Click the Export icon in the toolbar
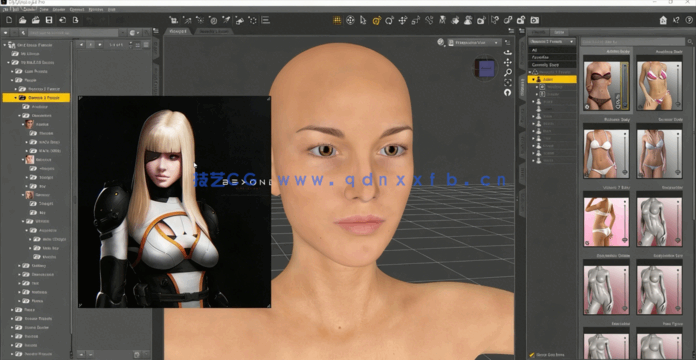The width and height of the screenshot is (696, 360). click(x=76, y=20)
